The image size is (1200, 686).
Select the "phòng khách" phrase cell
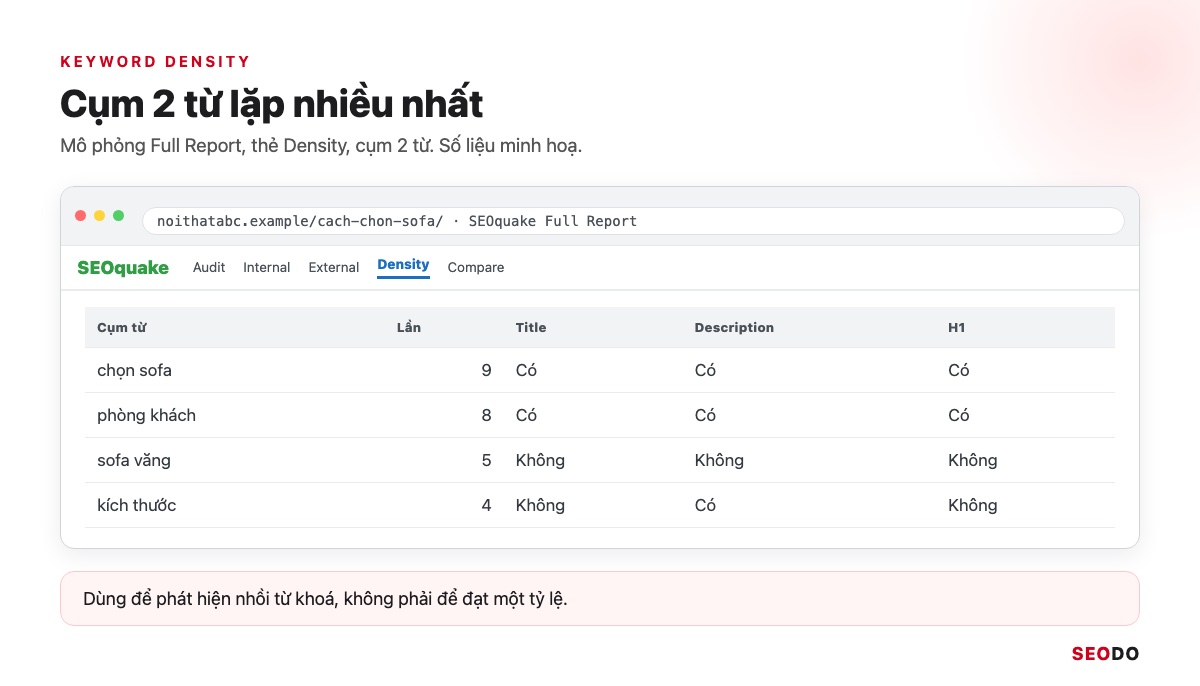(146, 415)
